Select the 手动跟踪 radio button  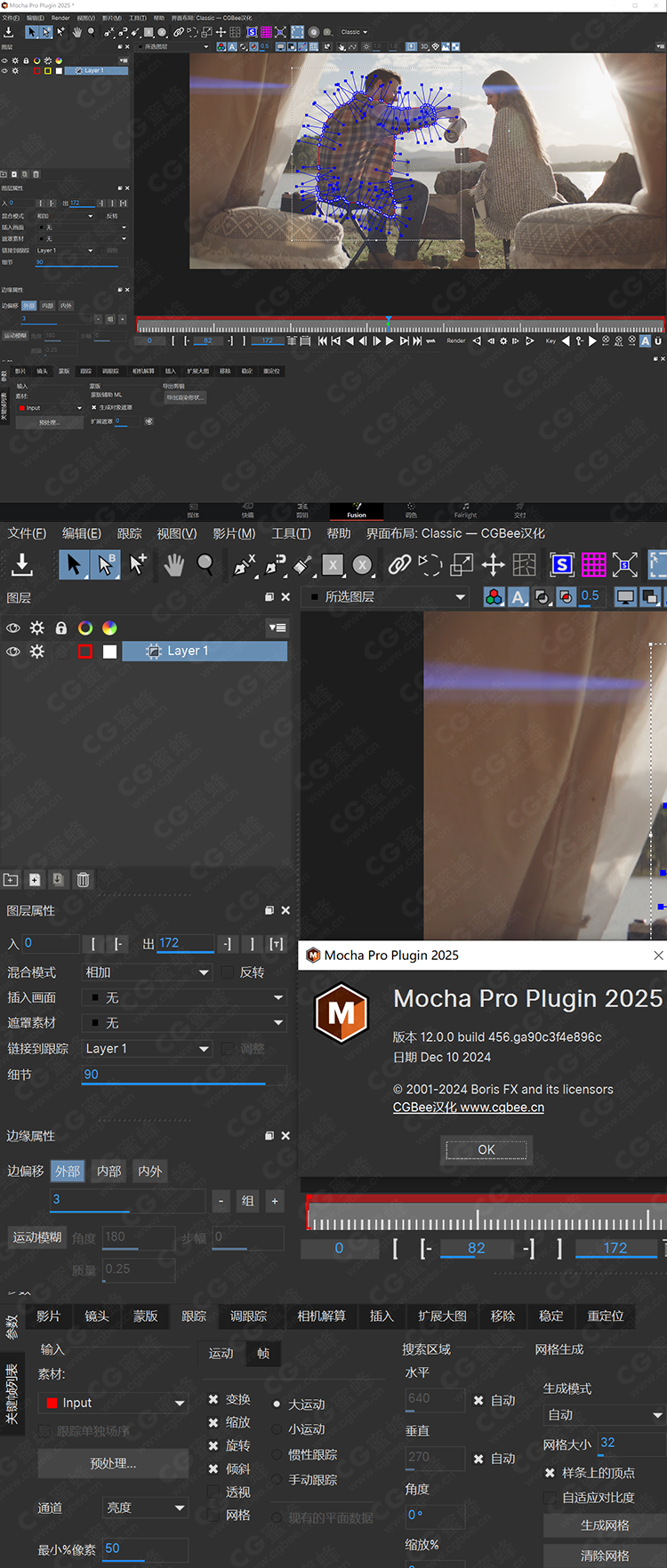click(x=277, y=1480)
